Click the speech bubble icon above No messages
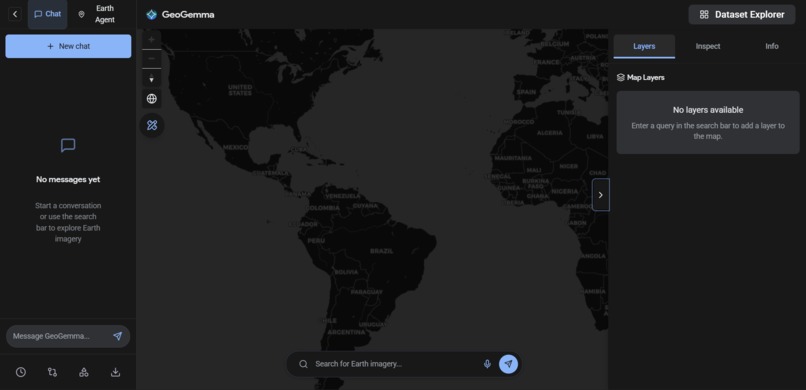This screenshot has width=806, height=390. pyautogui.click(x=68, y=145)
